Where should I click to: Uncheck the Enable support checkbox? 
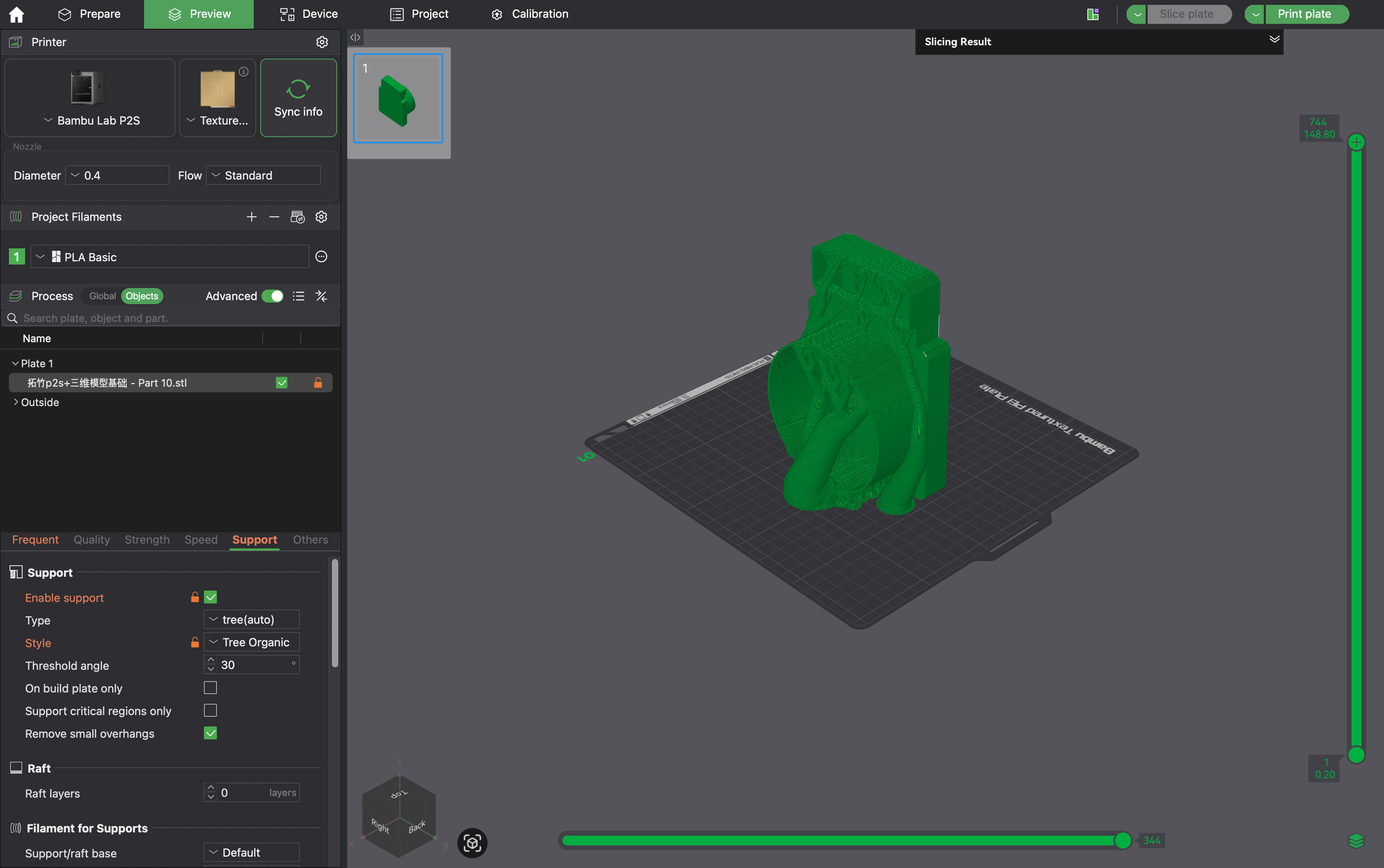211,597
